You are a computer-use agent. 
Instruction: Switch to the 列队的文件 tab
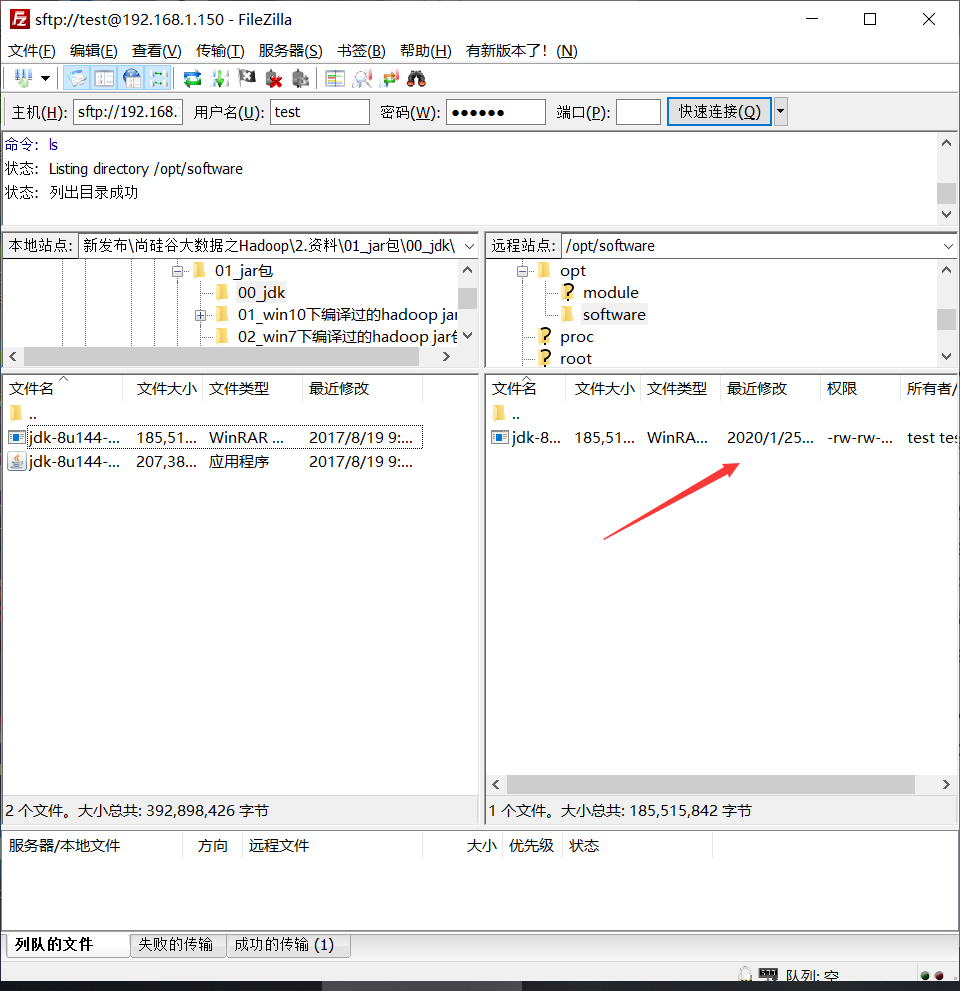[66, 944]
